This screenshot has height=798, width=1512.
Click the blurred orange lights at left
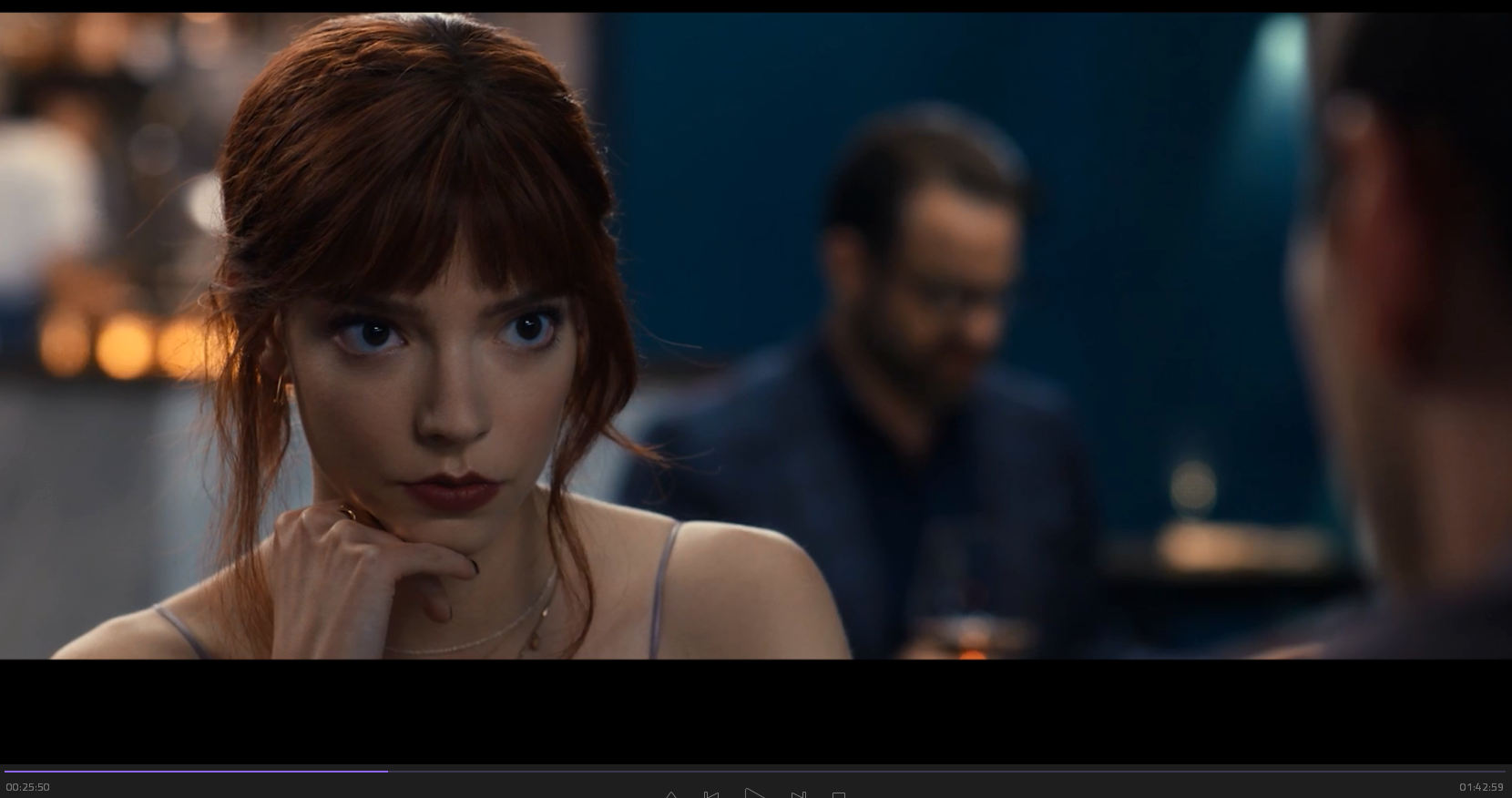(123, 346)
